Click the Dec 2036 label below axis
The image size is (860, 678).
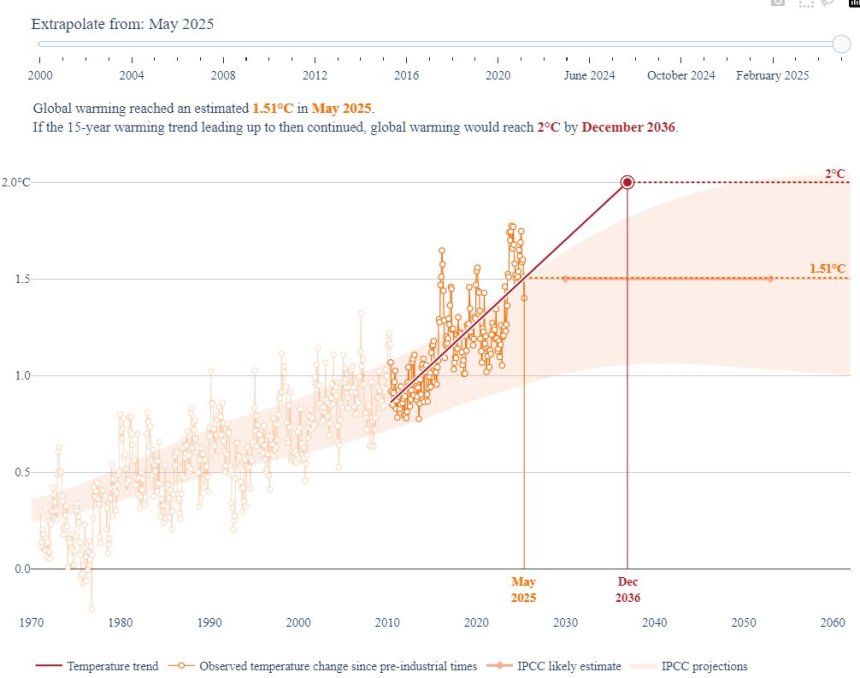coord(627,589)
